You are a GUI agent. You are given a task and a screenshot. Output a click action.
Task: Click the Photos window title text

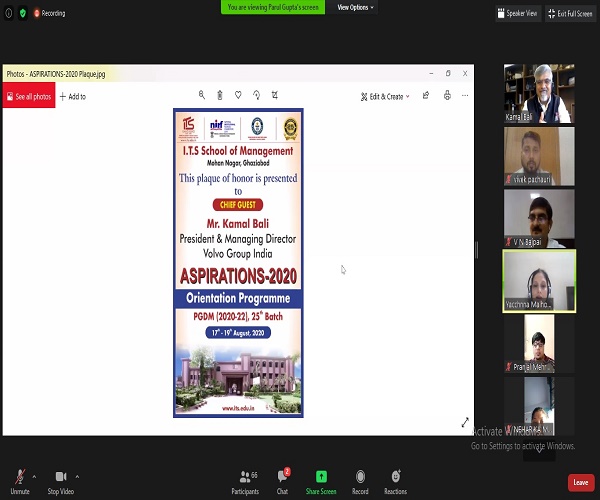coord(56,74)
